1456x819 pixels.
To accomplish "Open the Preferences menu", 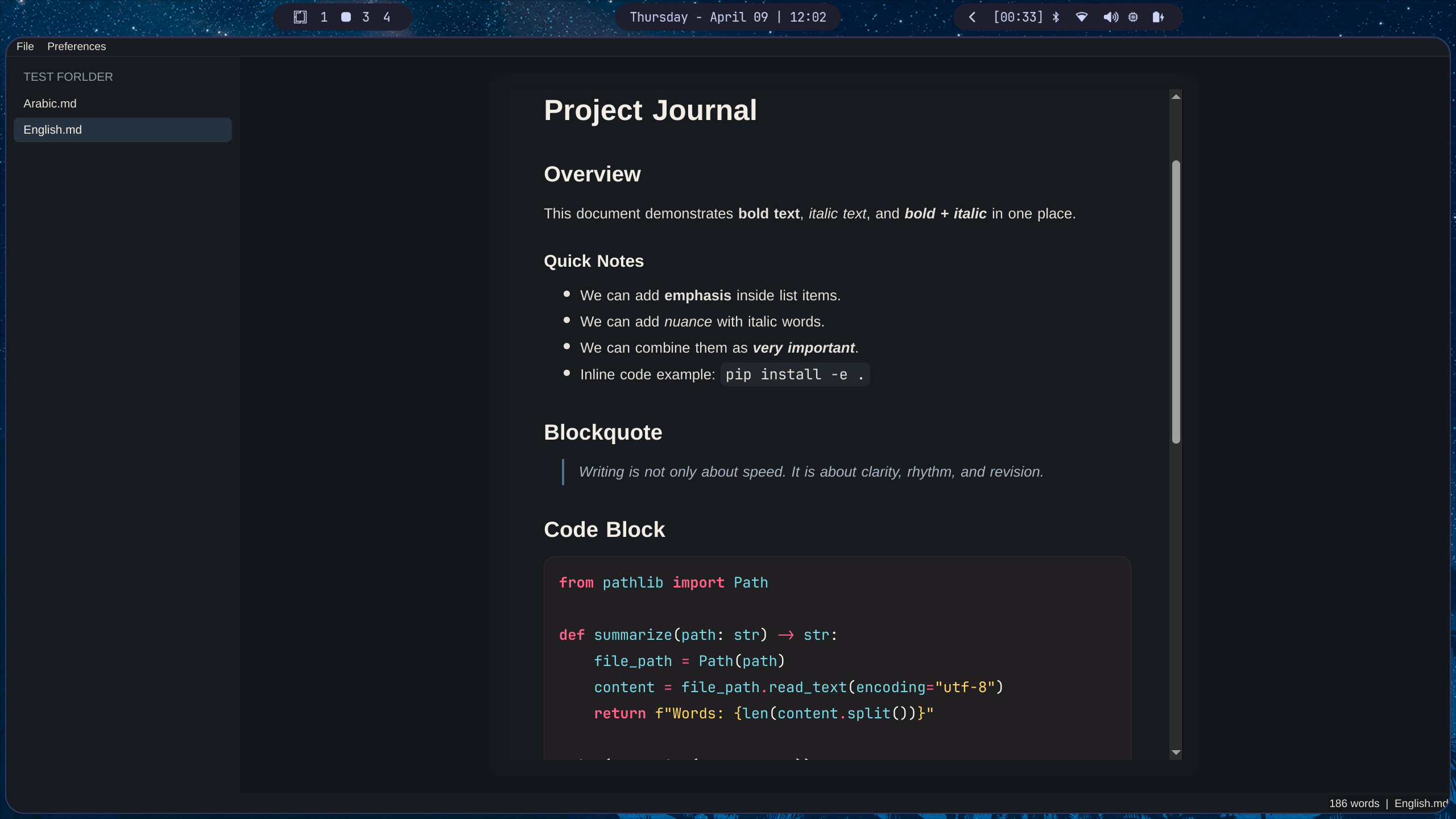I will [x=76, y=46].
